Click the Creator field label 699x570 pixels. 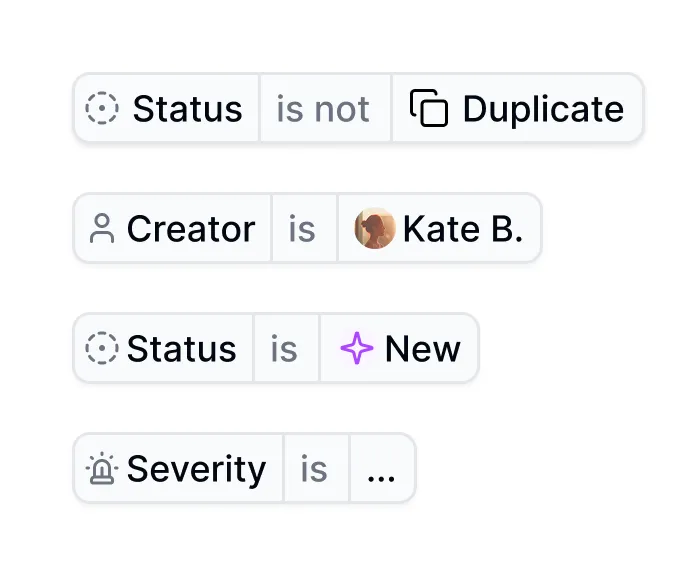[x=191, y=228]
